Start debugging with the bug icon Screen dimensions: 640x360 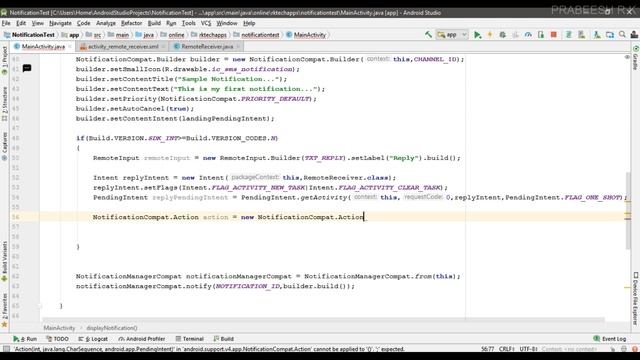[x=502, y=35]
